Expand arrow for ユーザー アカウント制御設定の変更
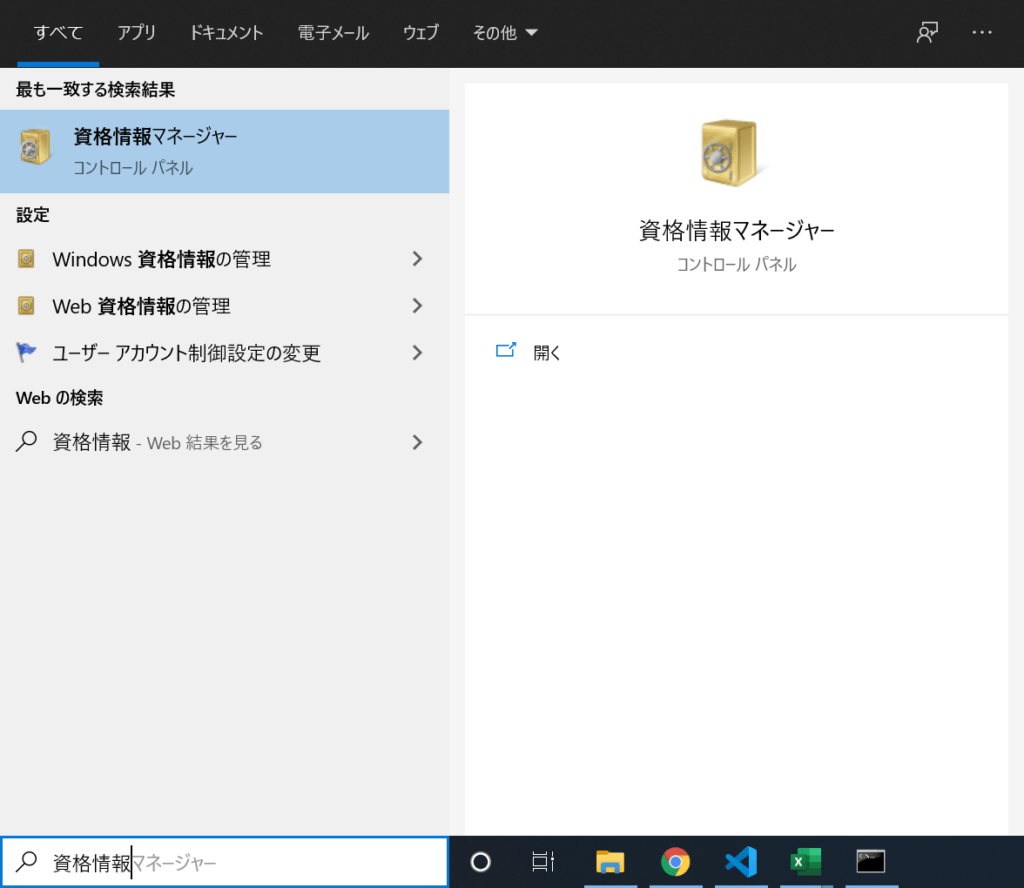Viewport: 1024px width, 888px height. 417,353
